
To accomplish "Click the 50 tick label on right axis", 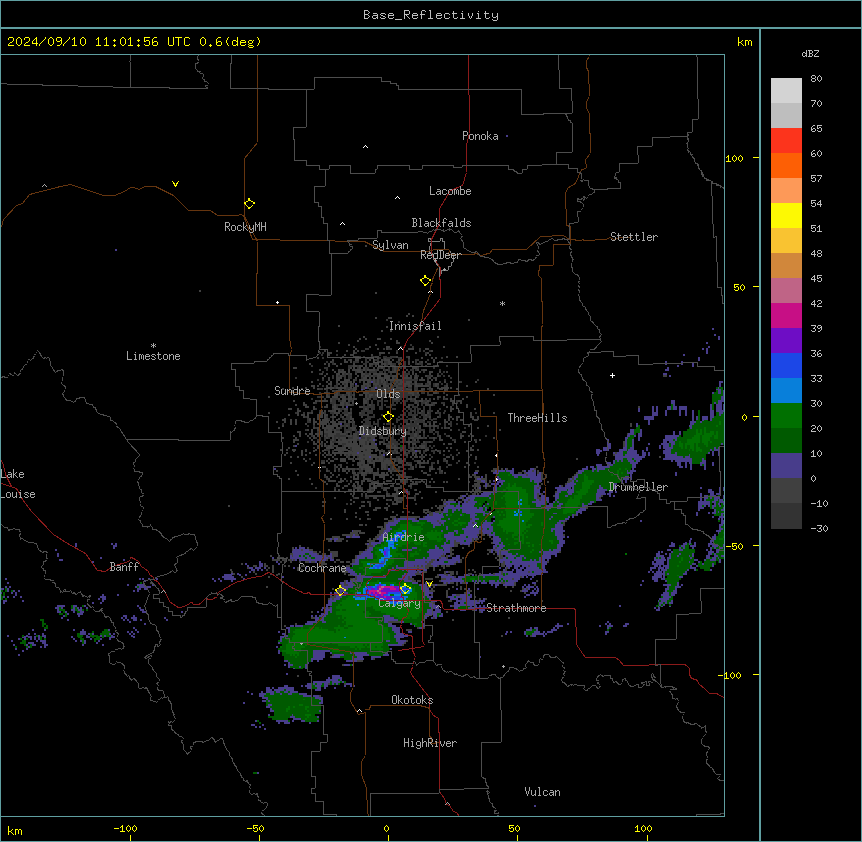I will click(x=739, y=287).
